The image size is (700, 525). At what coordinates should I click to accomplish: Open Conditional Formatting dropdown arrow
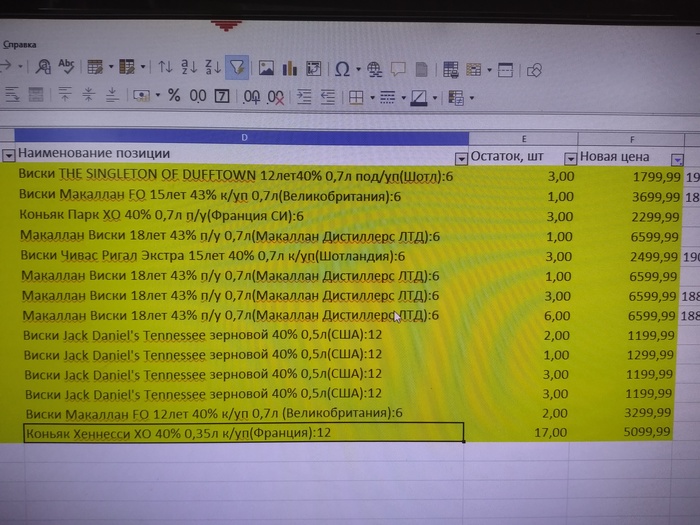click(472, 98)
